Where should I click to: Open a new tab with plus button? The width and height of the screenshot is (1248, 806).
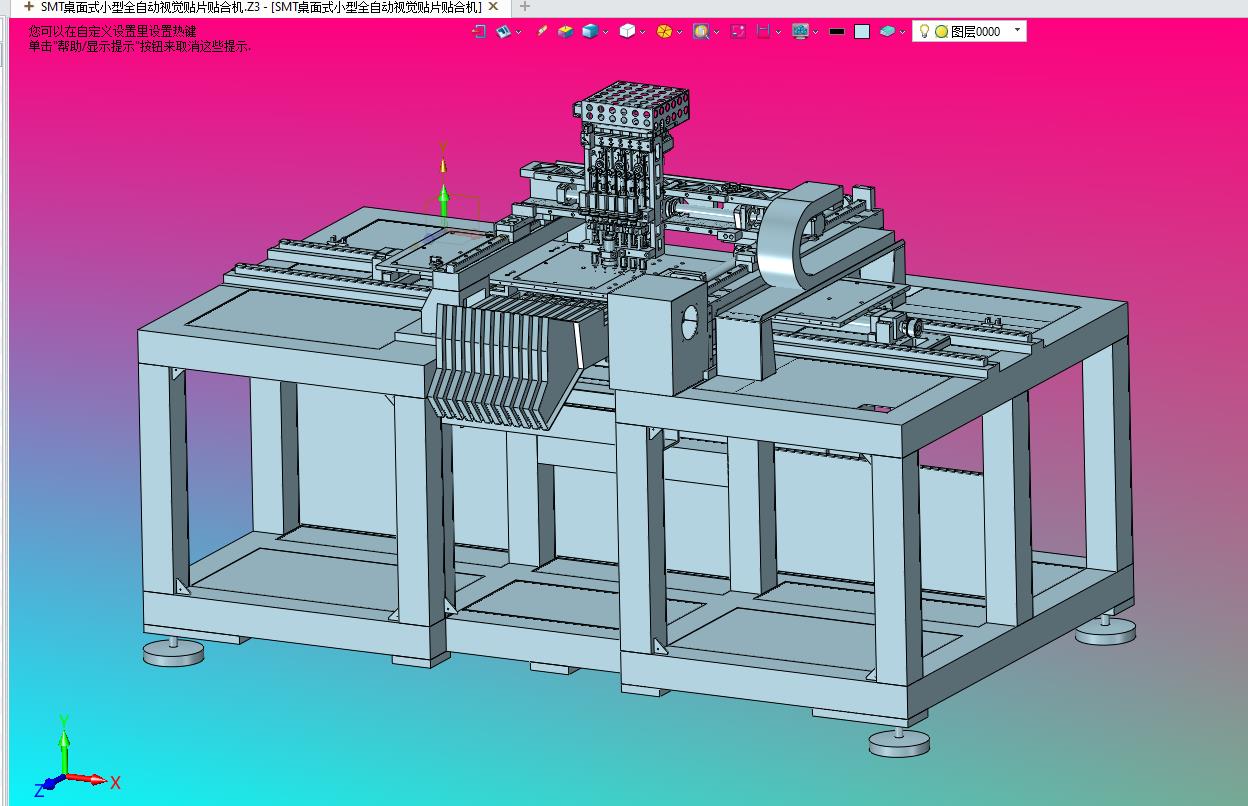click(525, 7)
